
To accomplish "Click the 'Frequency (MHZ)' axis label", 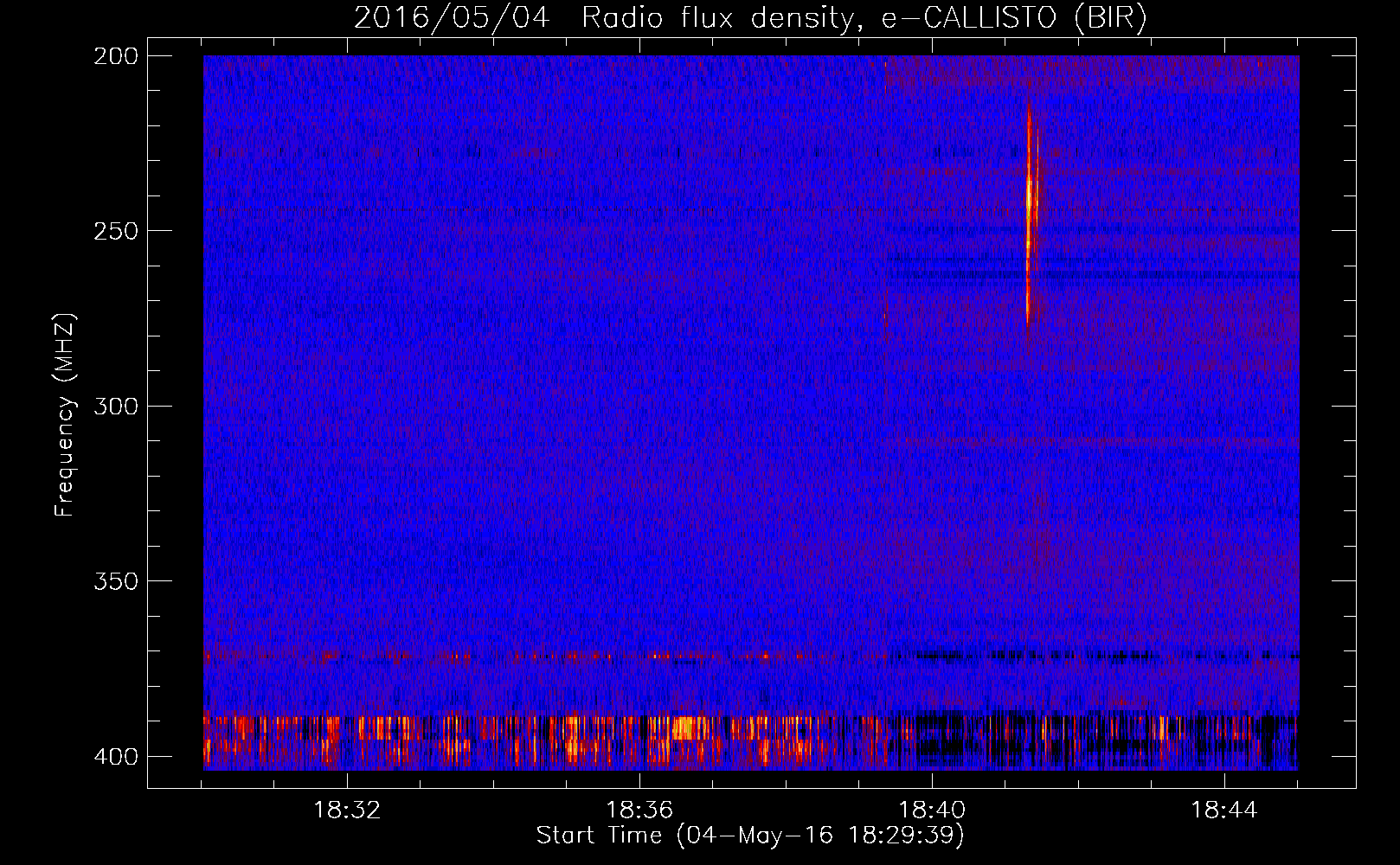I will [64, 415].
